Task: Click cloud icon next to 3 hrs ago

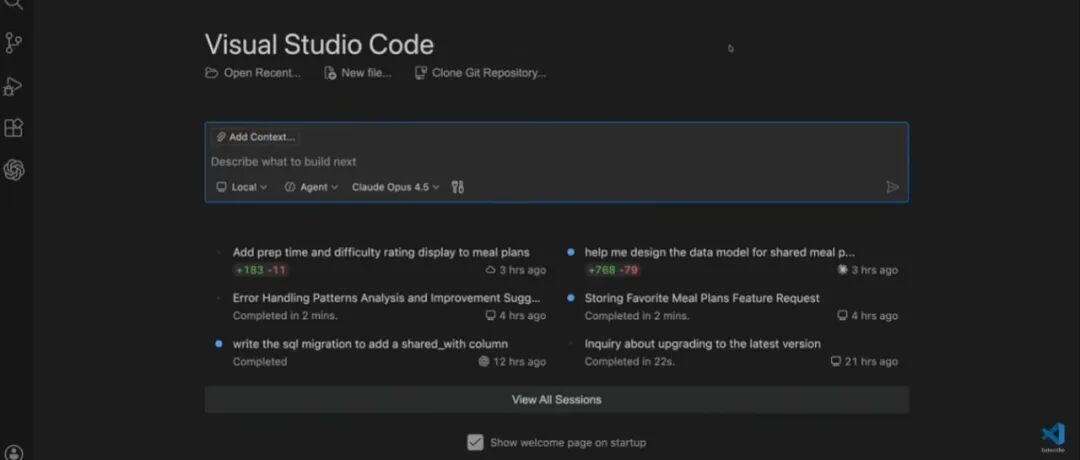Action: pyautogui.click(x=490, y=270)
